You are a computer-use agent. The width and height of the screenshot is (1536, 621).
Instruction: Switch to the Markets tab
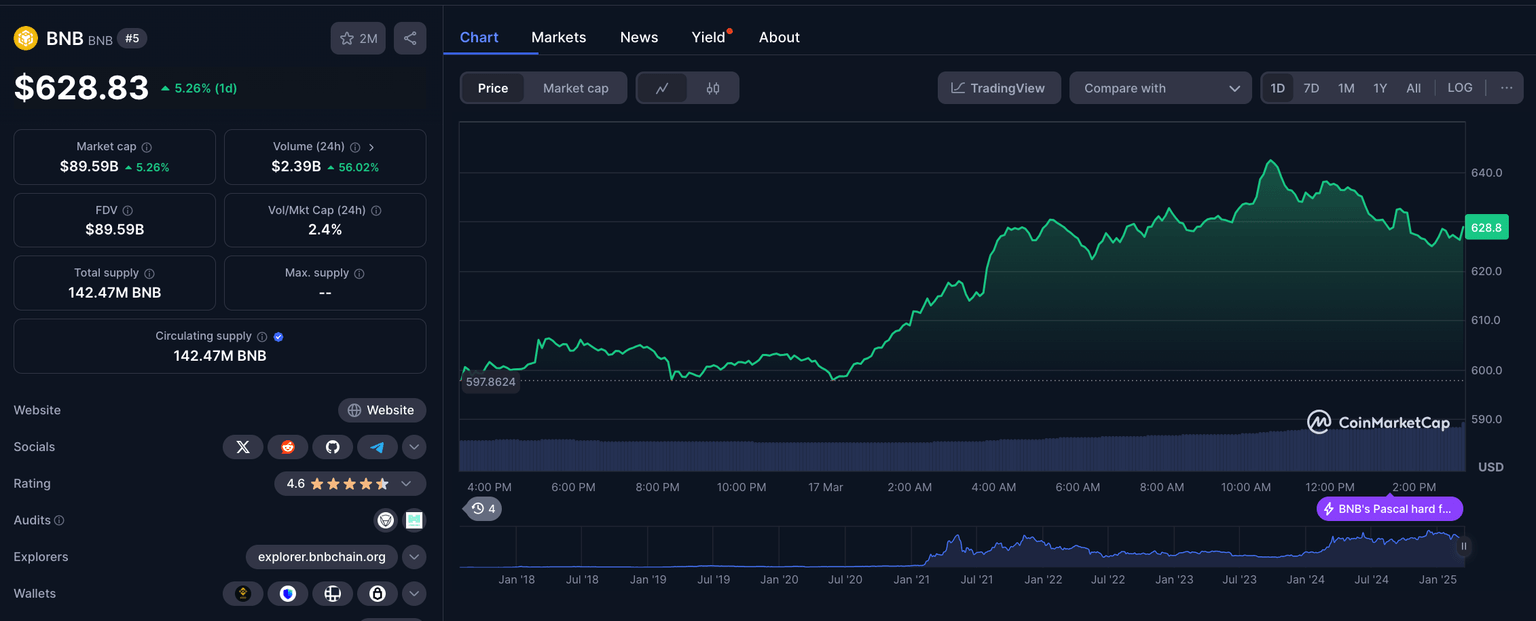(x=558, y=37)
